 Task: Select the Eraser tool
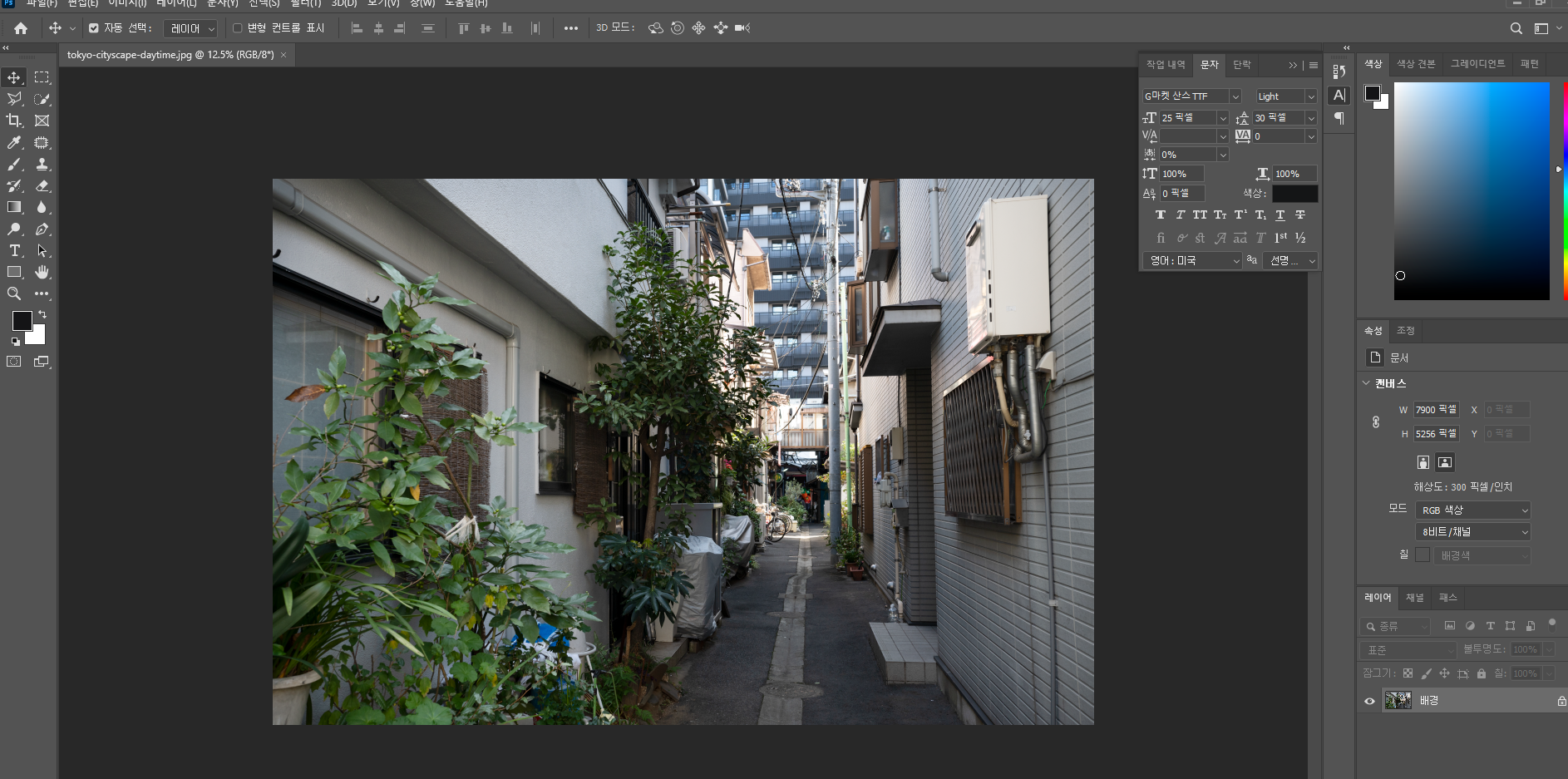[42, 185]
